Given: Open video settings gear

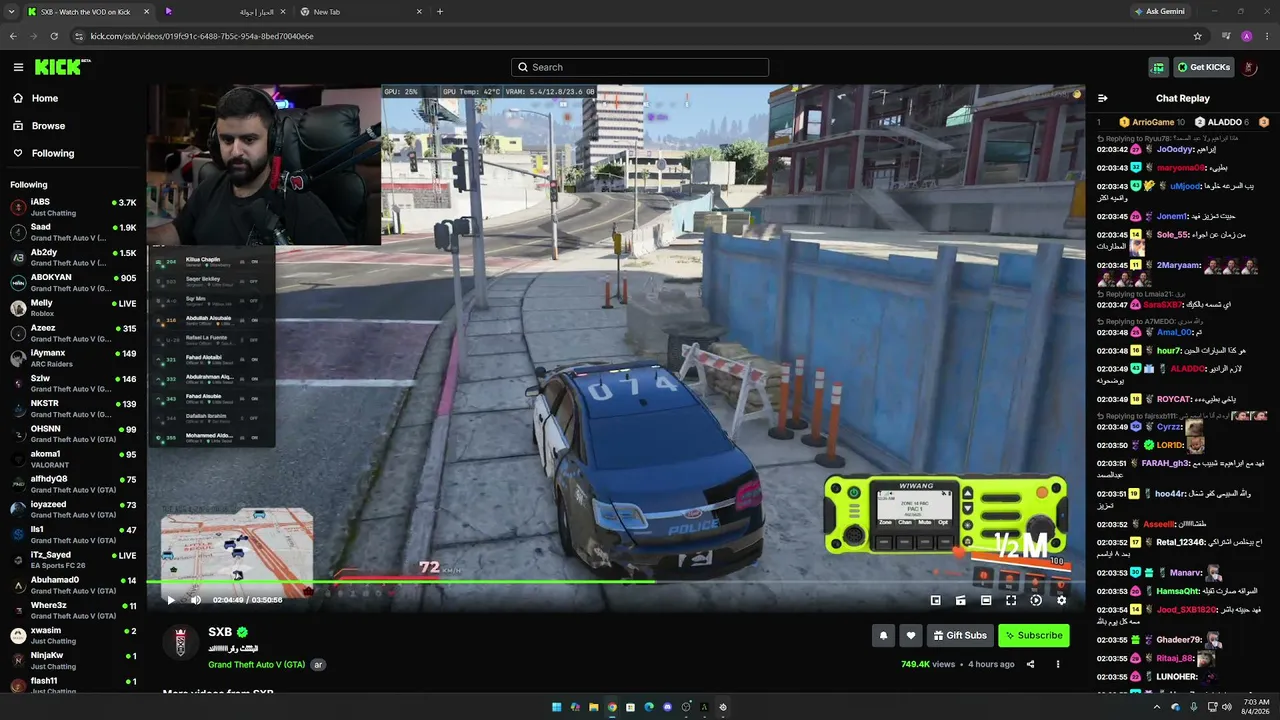Looking at the screenshot, I should [1061, 600].
